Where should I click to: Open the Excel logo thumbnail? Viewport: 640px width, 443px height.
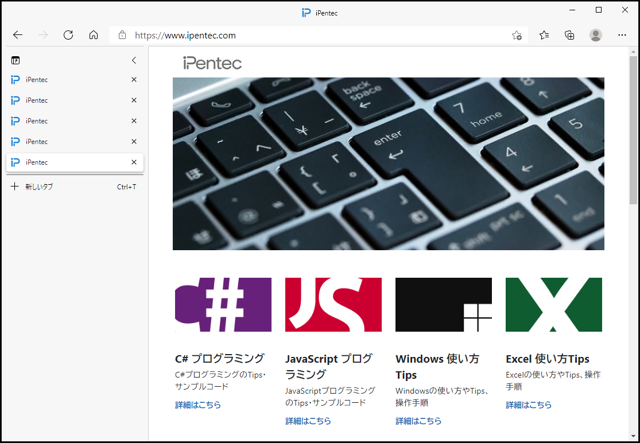(x=554, y=305)
